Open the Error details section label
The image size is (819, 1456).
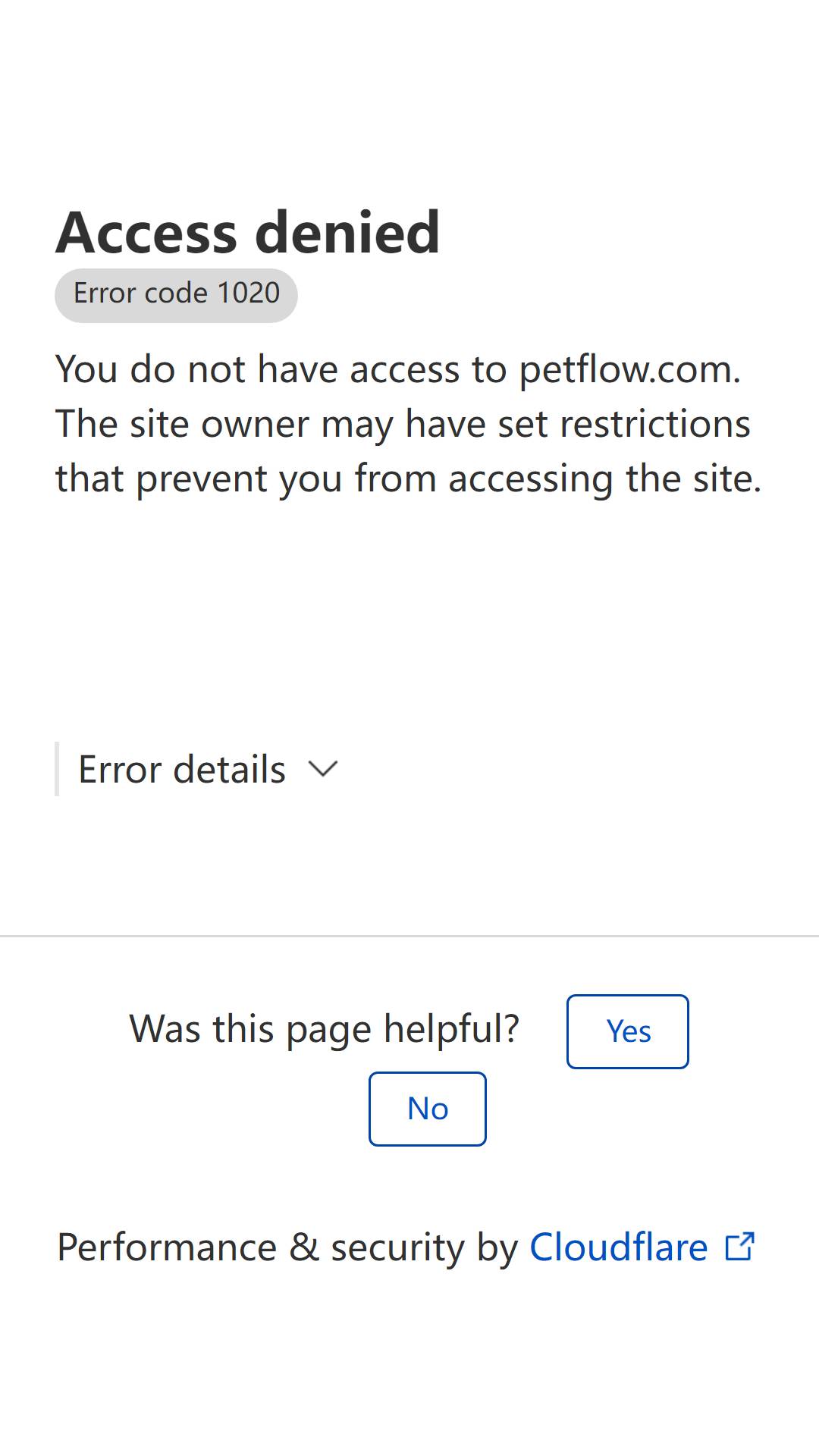182,770
